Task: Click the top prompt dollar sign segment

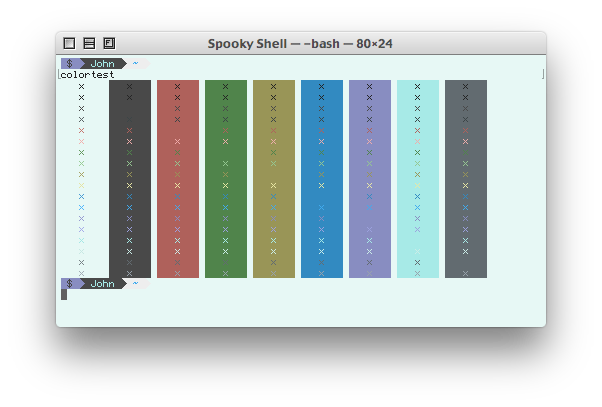Action: [x=70, y=63]
